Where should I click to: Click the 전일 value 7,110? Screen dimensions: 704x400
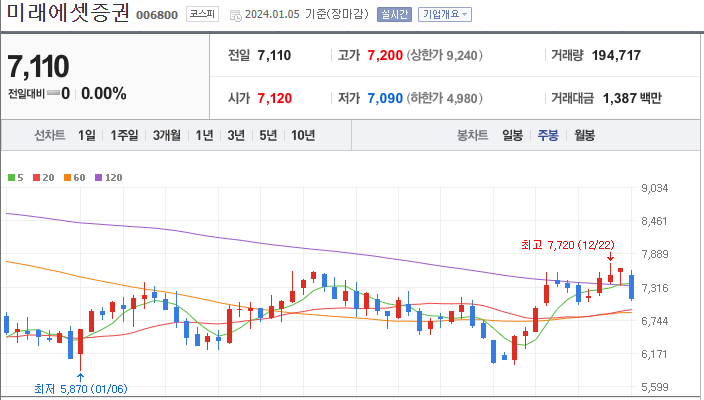(274, 55)
